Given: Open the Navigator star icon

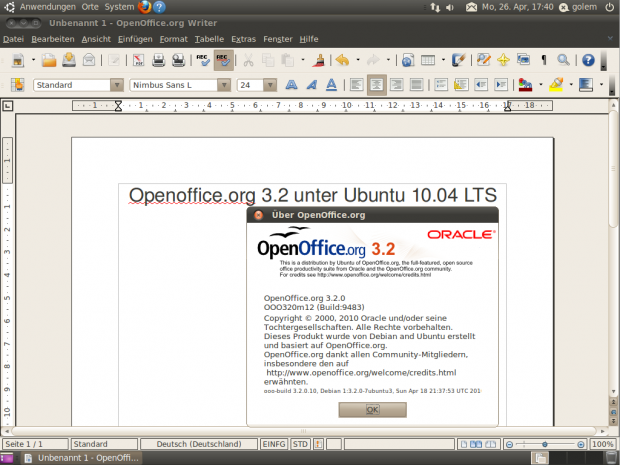Looking at the screenshot, I should 503,60.
